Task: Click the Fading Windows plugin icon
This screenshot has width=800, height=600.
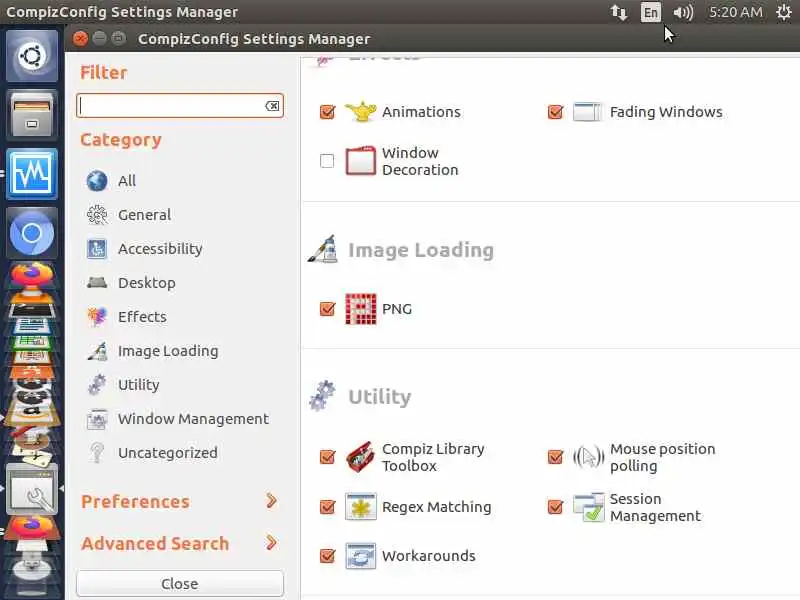Action: tap(588, 112)
